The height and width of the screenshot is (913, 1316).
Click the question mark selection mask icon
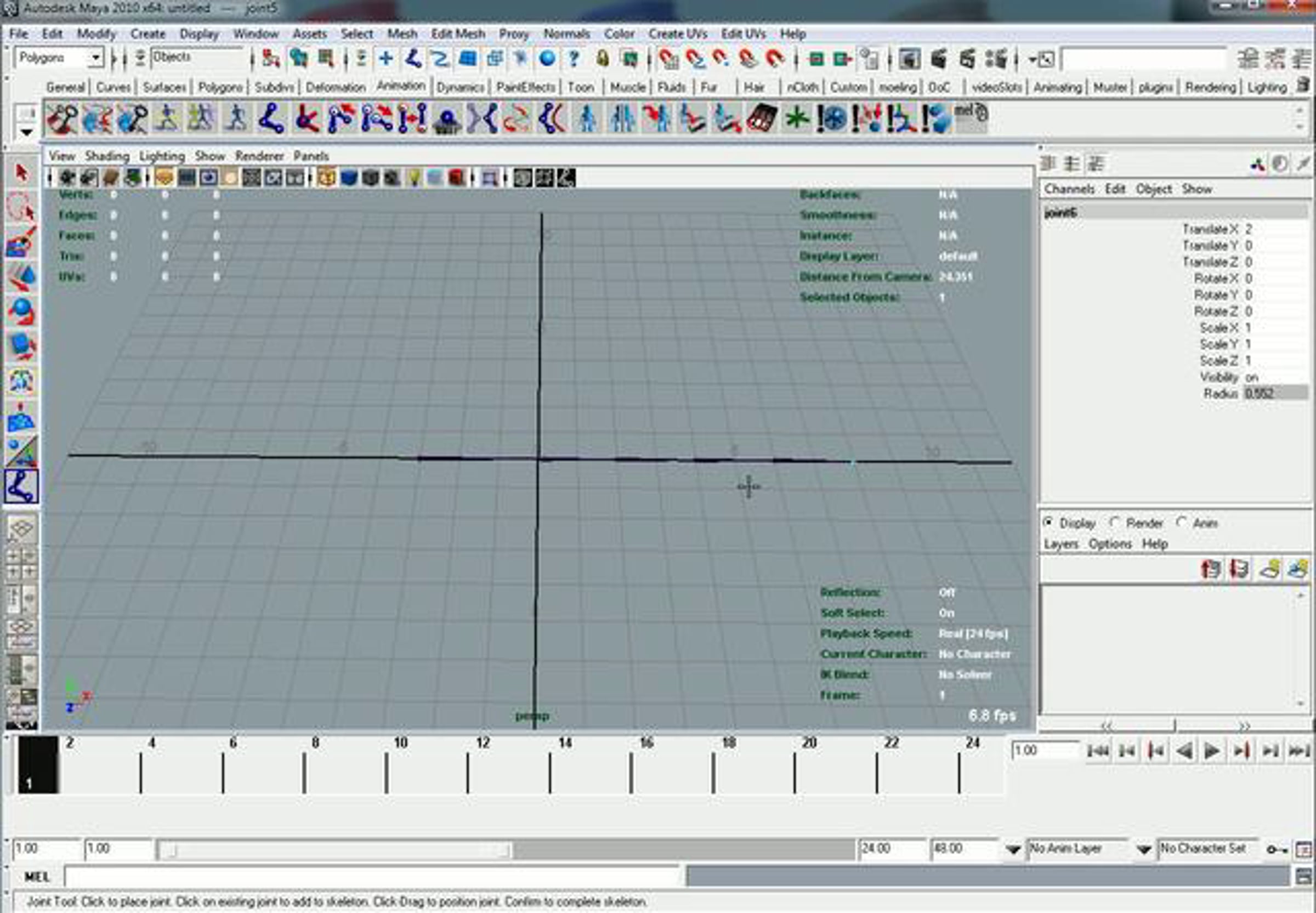point(574,59)
